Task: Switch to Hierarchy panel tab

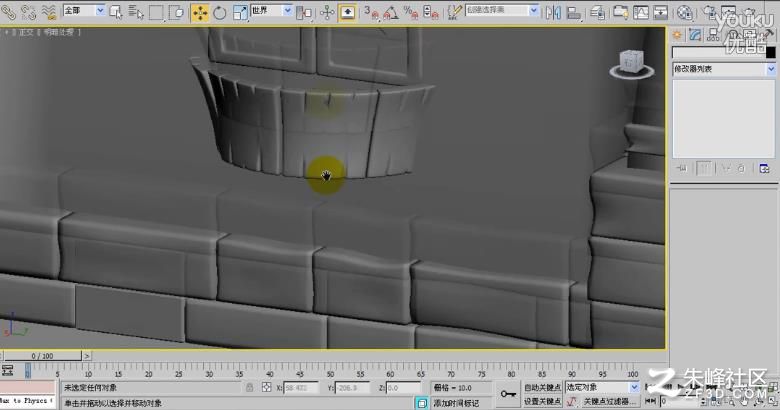Action: click(x=713, y=35)
